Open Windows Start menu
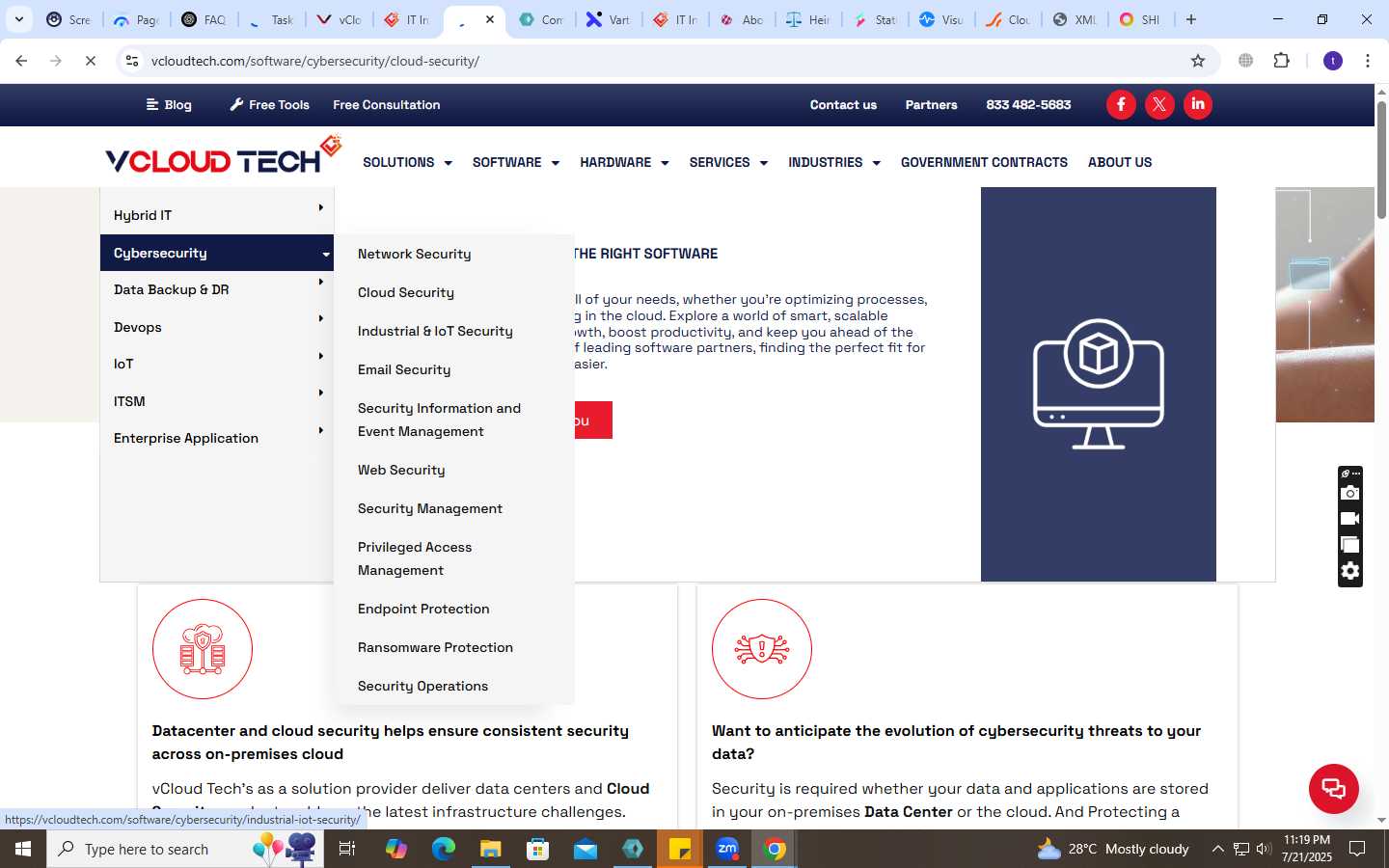The image size is (1389, 868). 23,849
